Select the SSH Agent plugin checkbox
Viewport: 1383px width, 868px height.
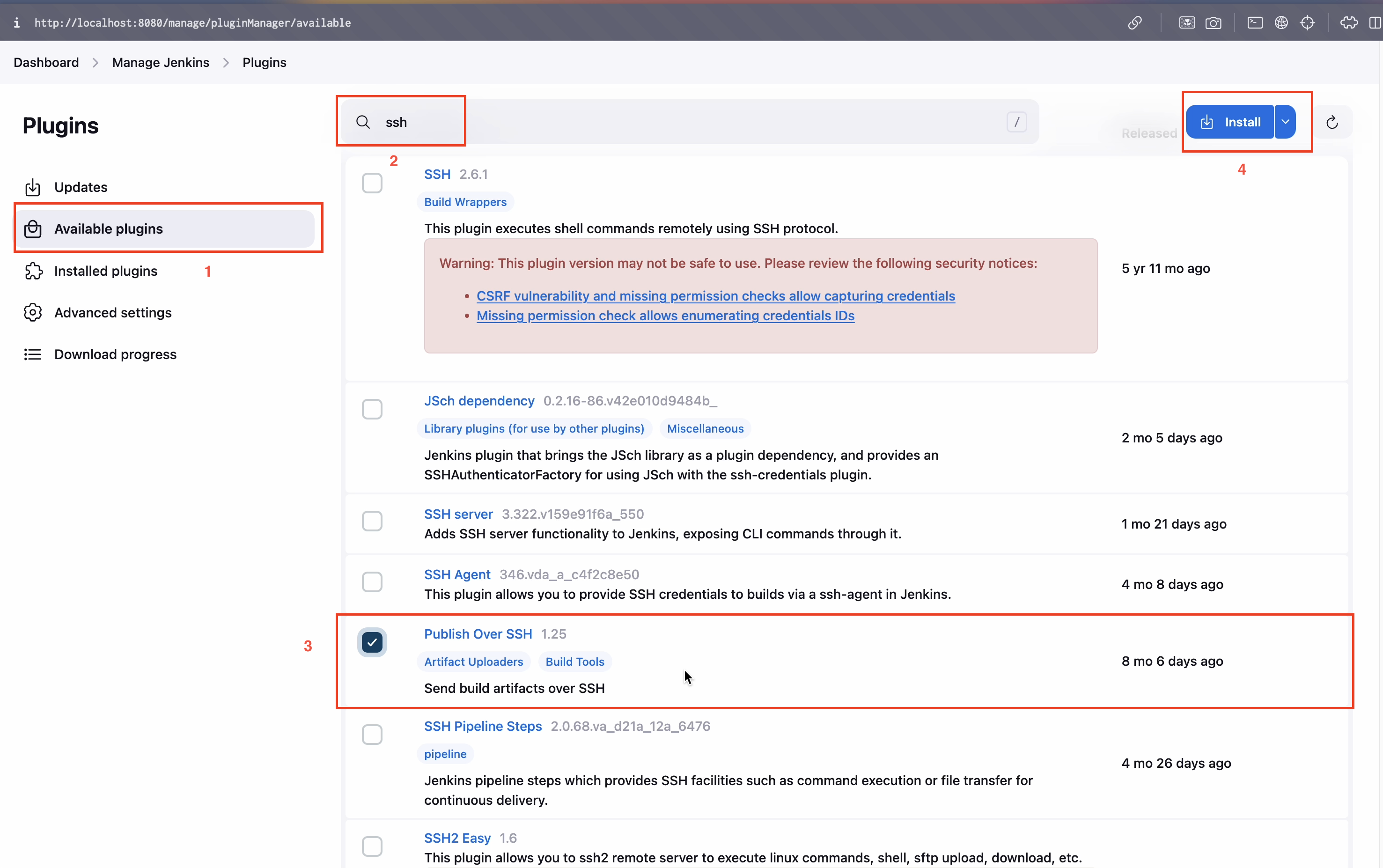coord(372,581)
